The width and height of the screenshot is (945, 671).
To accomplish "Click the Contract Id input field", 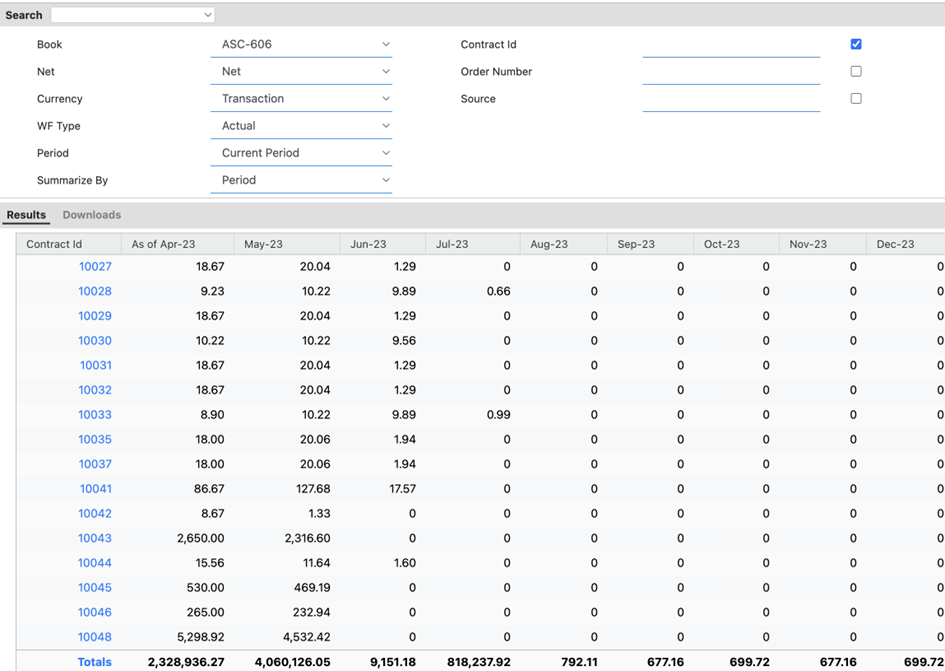I will pyautogui.click(x=731, y=46).
